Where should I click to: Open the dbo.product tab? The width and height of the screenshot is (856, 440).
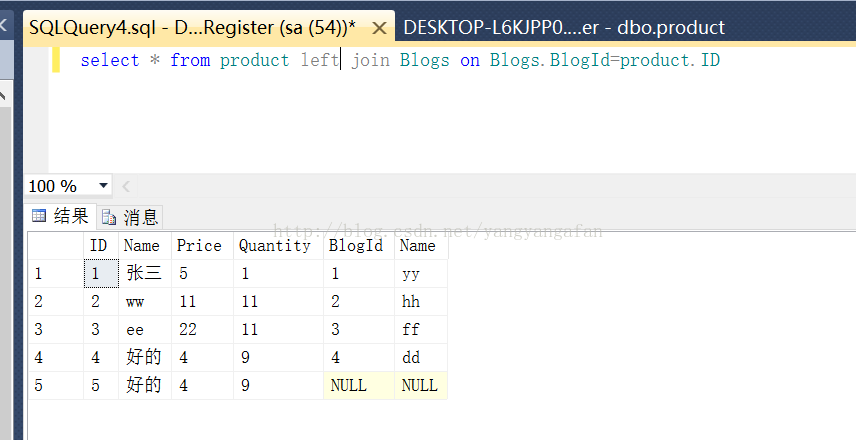click(564, 27)
